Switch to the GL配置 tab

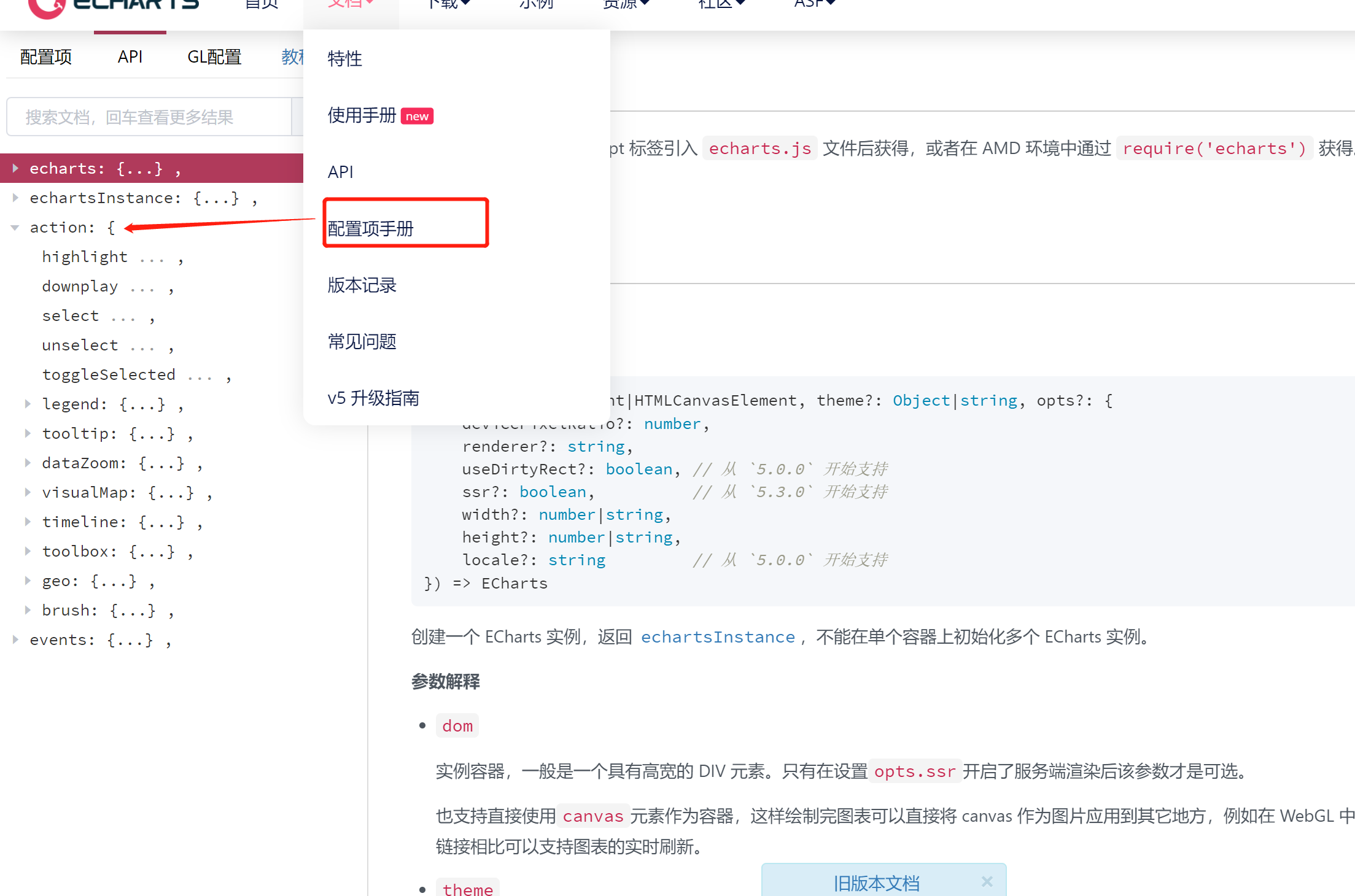(x=214, y=56)
